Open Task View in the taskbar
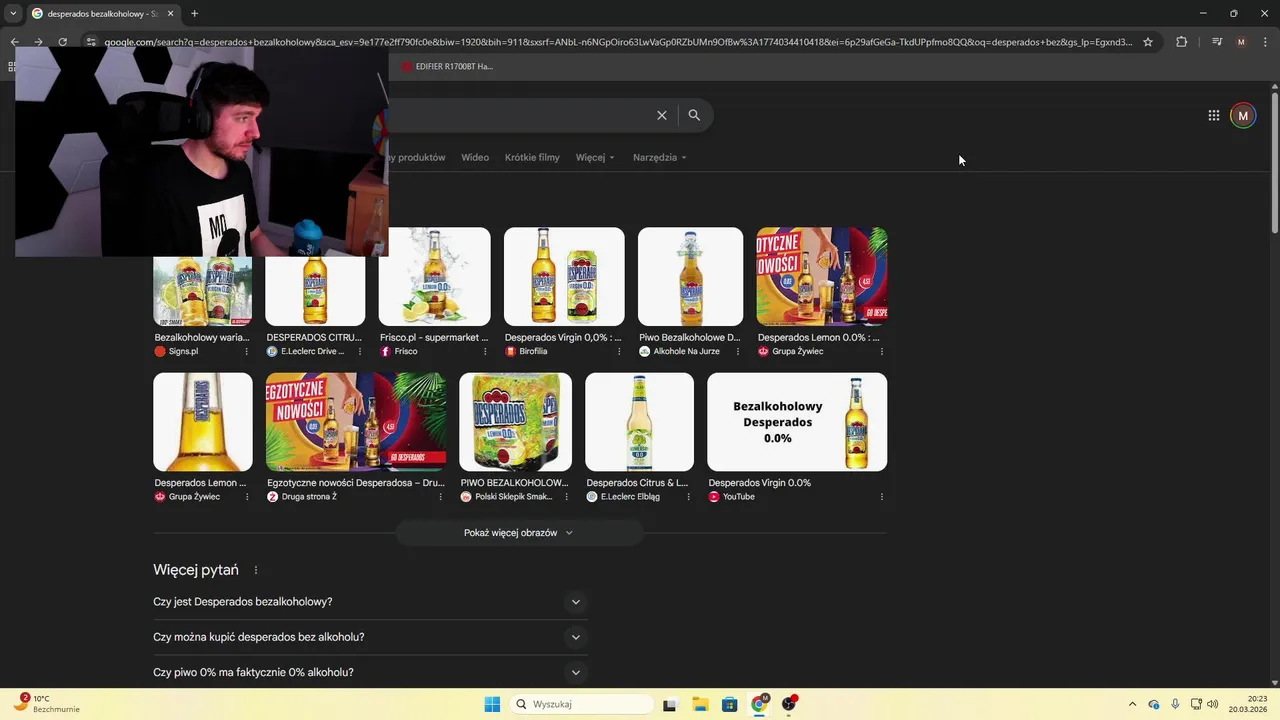Image resolution: width=1280 pixels, height=720 pixels. pyautogui.click(x=670, y=704)
